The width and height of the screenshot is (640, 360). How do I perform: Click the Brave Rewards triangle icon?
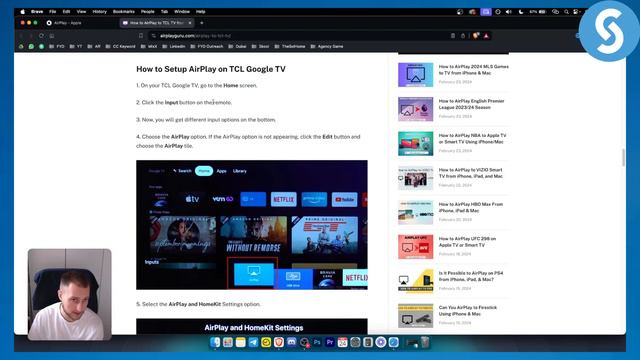[486, 36]
